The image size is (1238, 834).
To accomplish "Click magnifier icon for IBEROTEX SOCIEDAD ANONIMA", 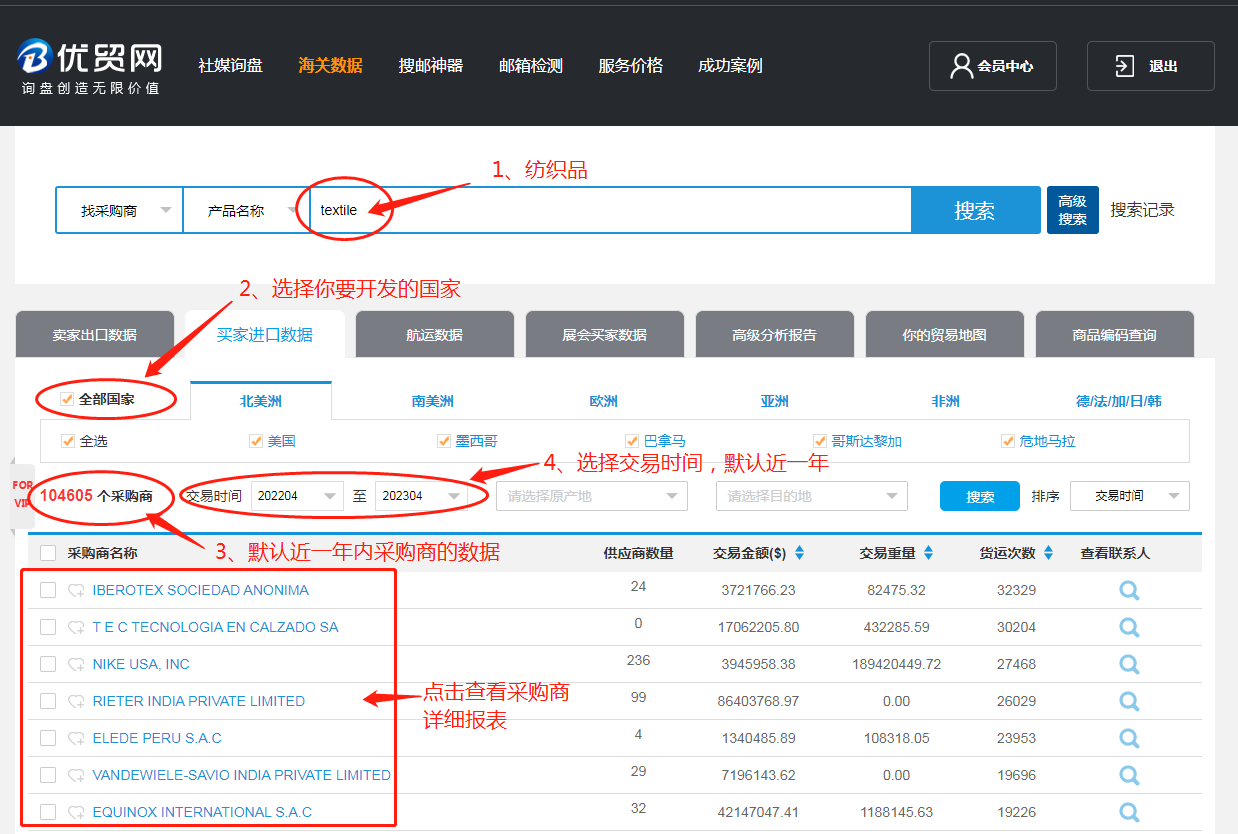I will pyautogui.click(x=1129, y=590).
